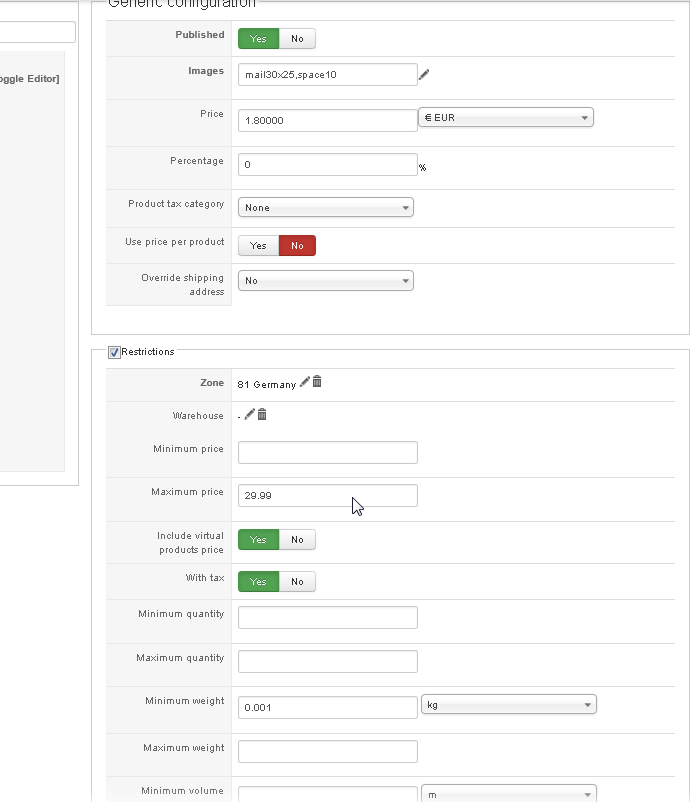Remove the Warehouse restriction with trash icon
The height and width of the screenshot is (802, 690).
(x=262, y=414)
